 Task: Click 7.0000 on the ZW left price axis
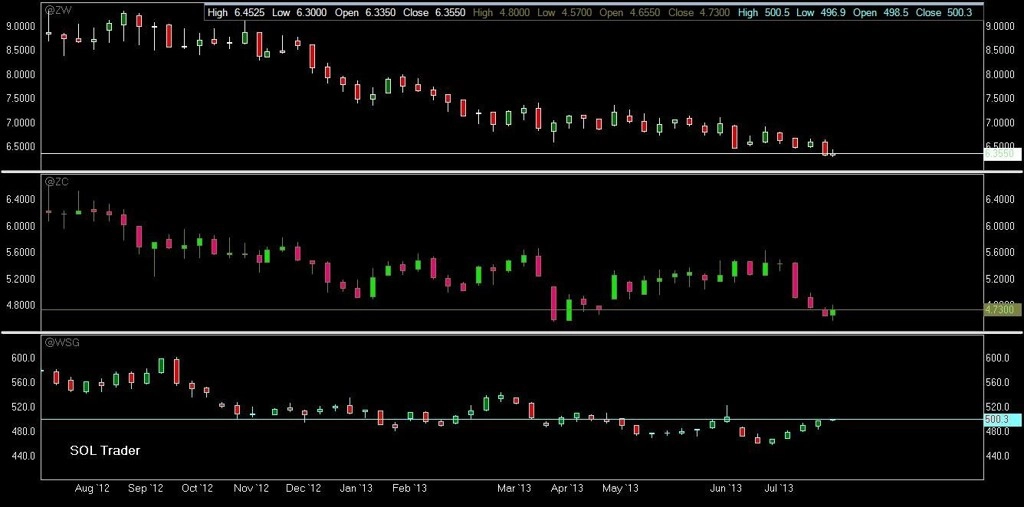(x=21, y=123)
